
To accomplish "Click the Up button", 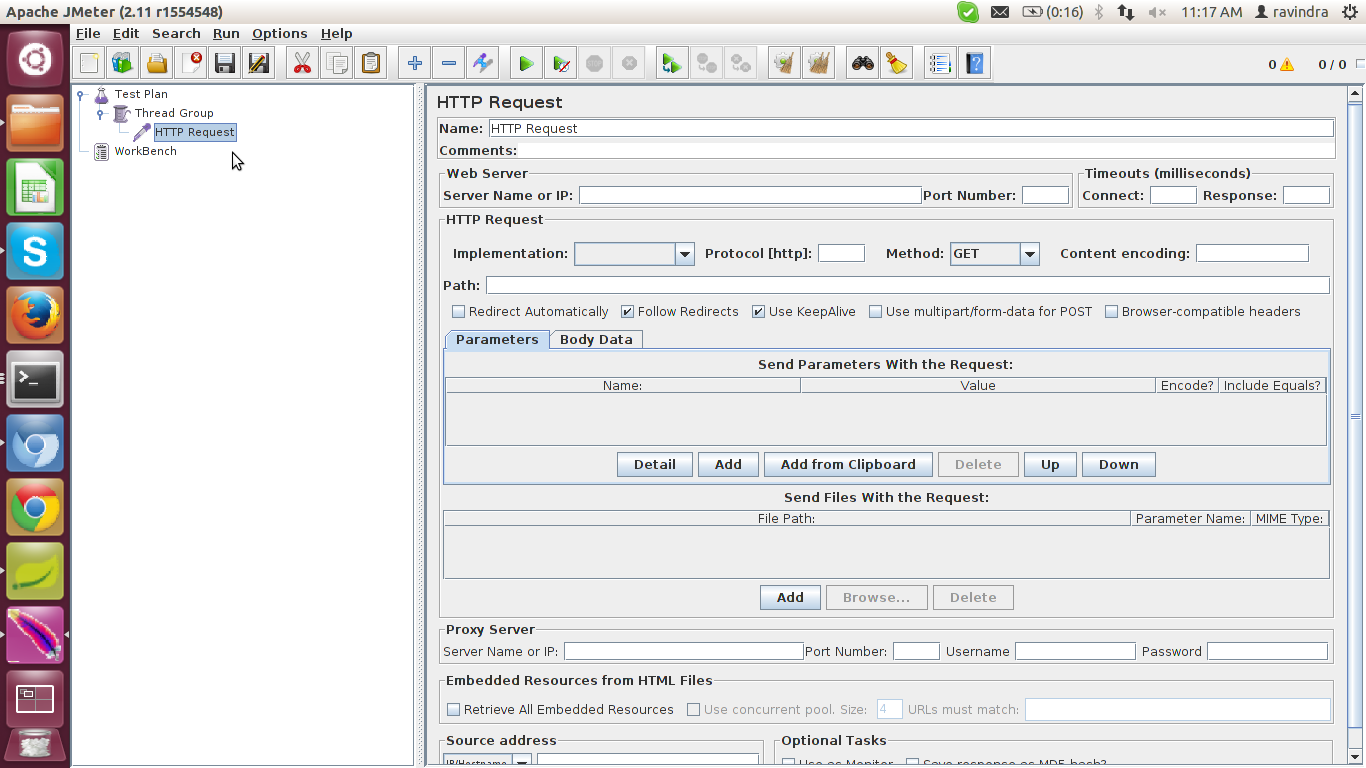I will (x=1050, y=465).
